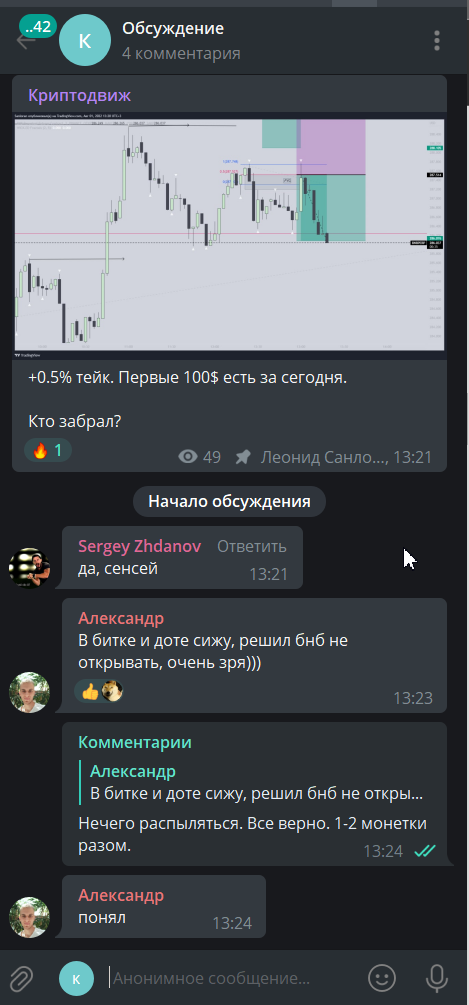Start voice recording with microphone icon
The height and width of the screenshot is (1005, 469).
tap(437, 978)
